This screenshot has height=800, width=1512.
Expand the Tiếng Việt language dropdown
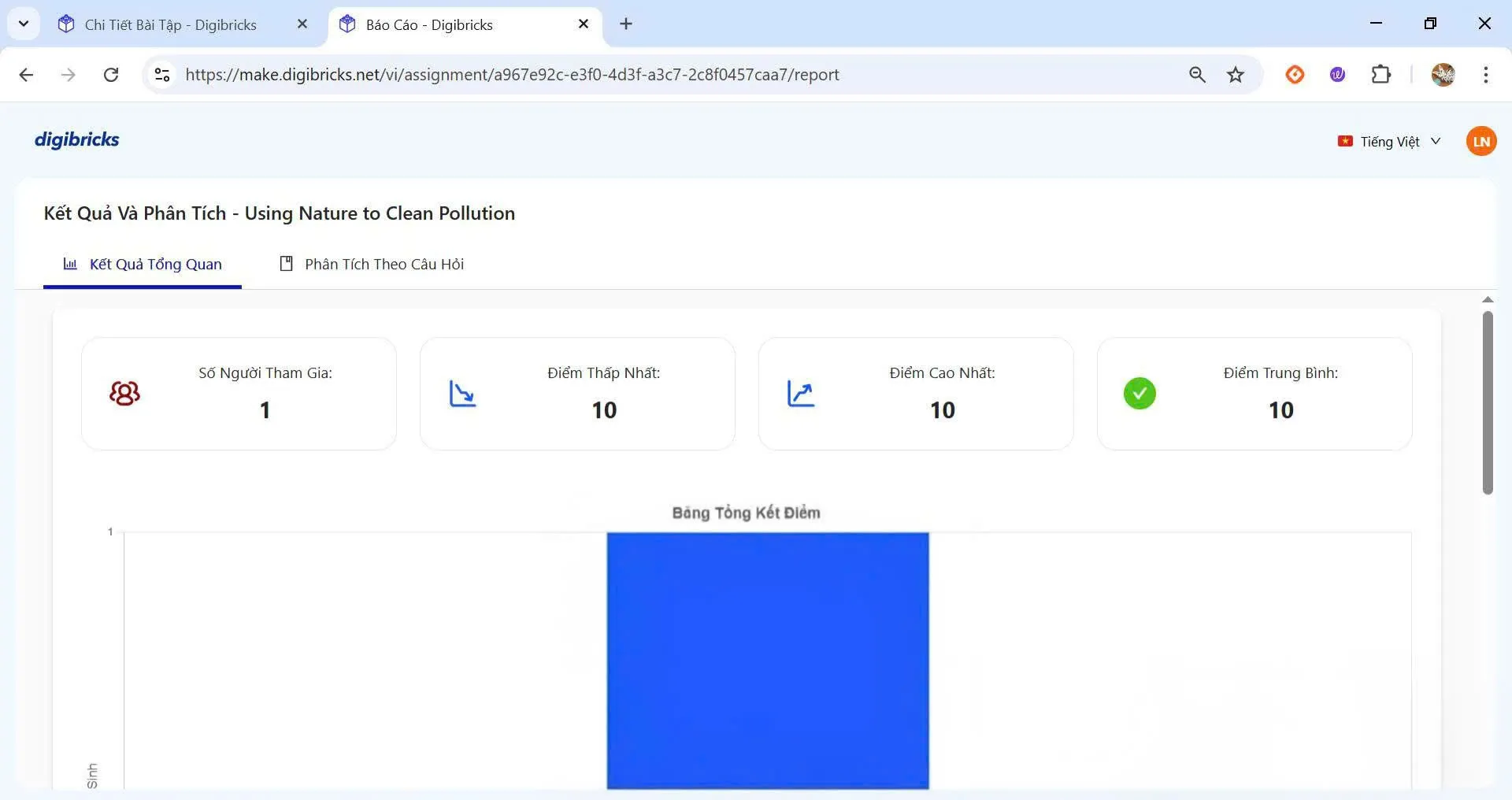pyautogui.click(x=1389, y=142)
